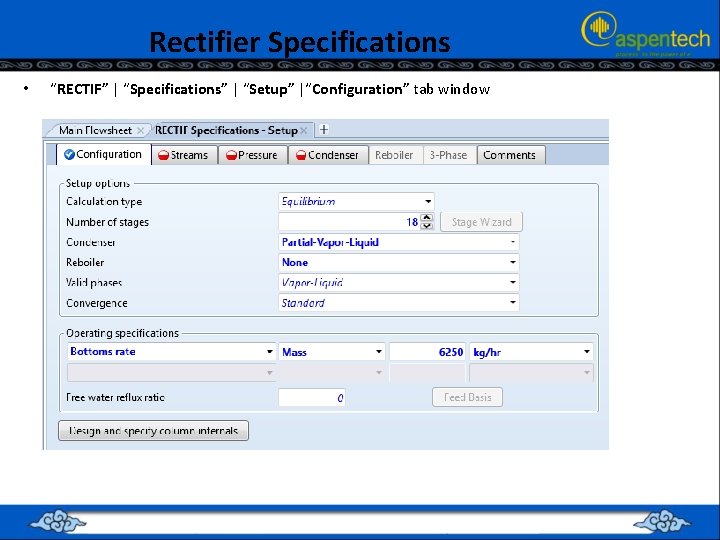Click the Free water reflux ratio label
Screen dimensions: 720x540
pyautogui.click(x=115, y=398)
